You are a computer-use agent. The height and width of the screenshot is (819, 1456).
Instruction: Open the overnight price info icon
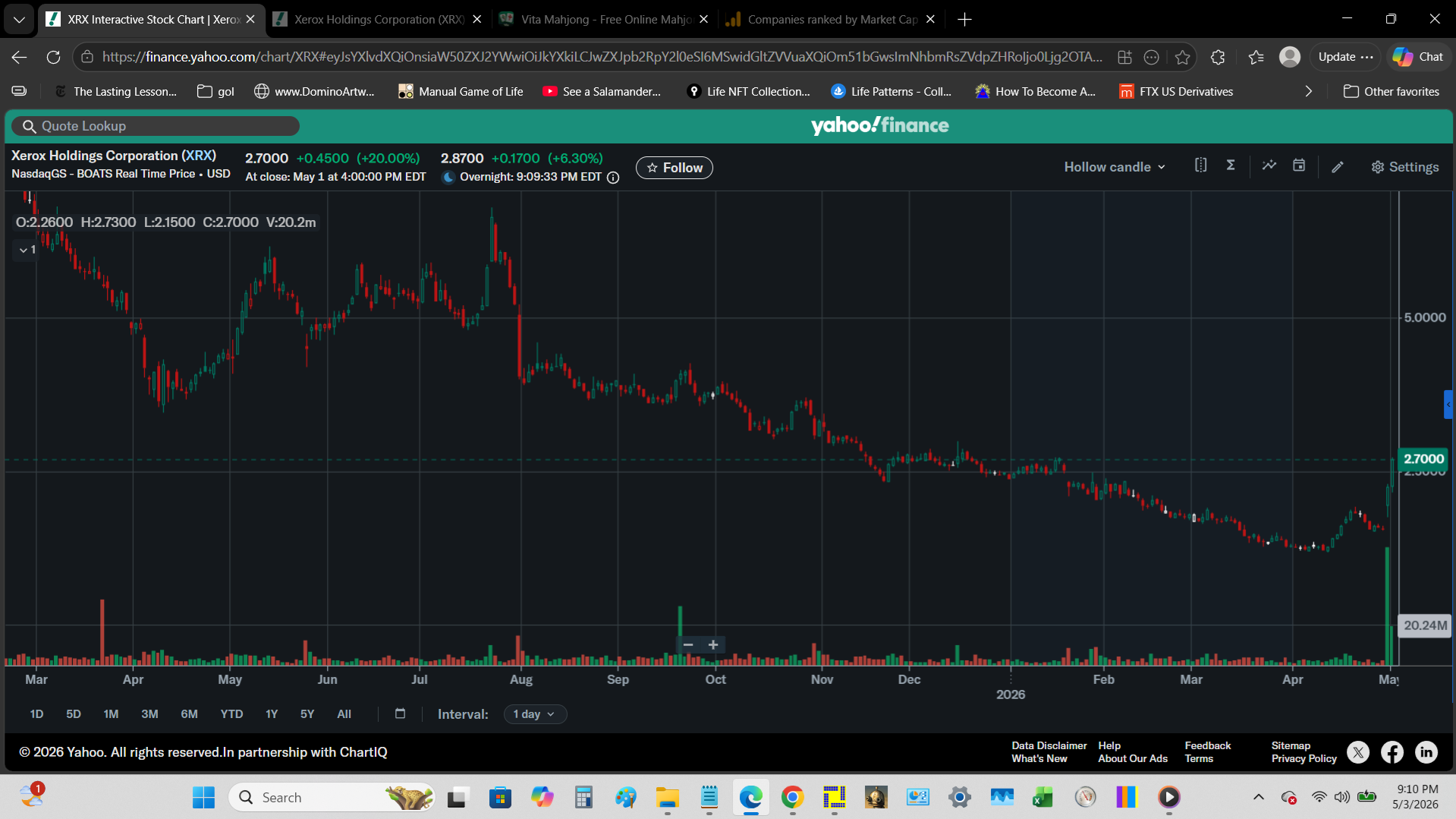click(x=613, y=177)
